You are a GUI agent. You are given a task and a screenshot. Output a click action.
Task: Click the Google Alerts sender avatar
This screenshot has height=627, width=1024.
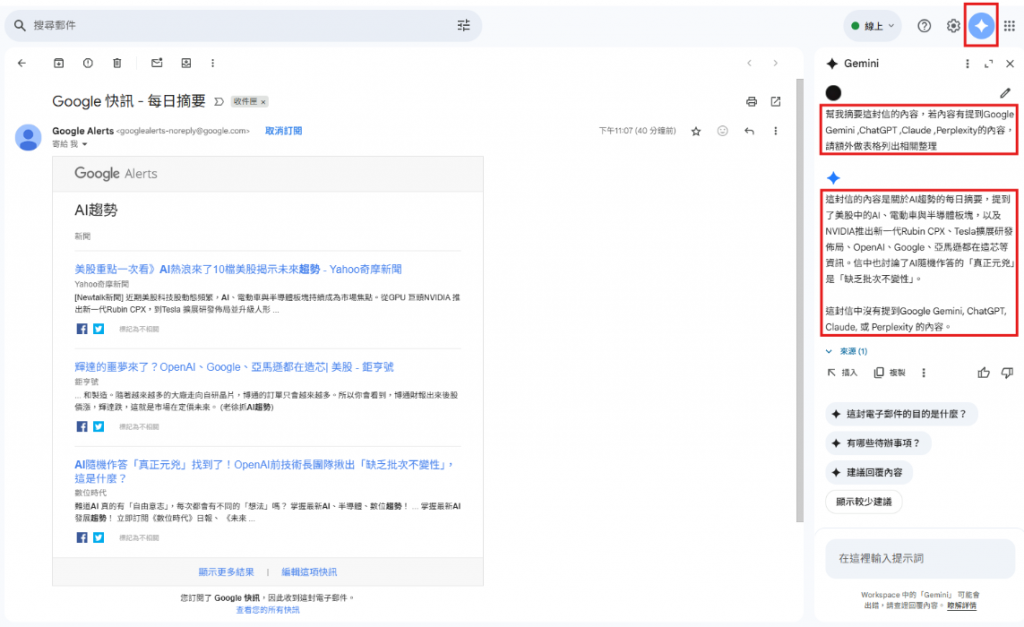coord(28,137)
